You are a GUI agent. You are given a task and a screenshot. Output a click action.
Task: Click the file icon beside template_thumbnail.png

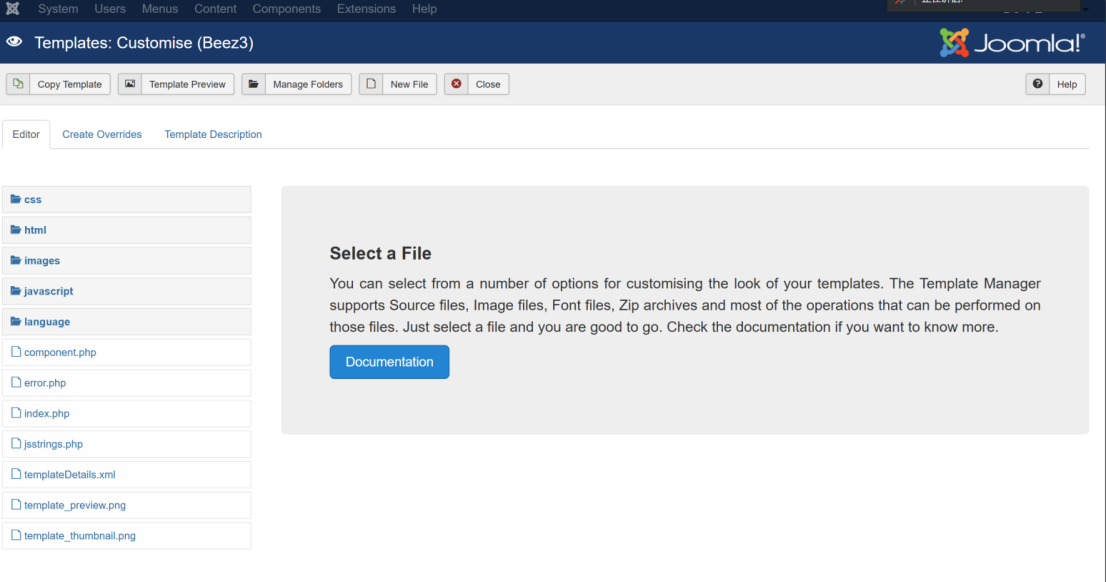pyautogui.click(x=16, y=535)
